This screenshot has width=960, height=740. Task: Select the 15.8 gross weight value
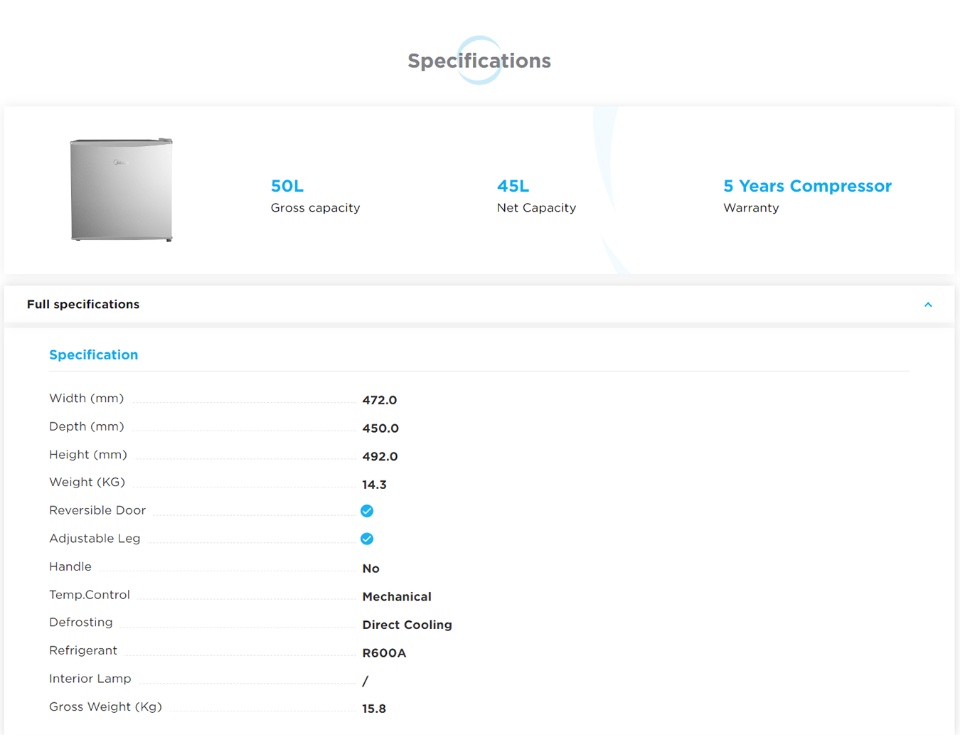tap(374, 709)
